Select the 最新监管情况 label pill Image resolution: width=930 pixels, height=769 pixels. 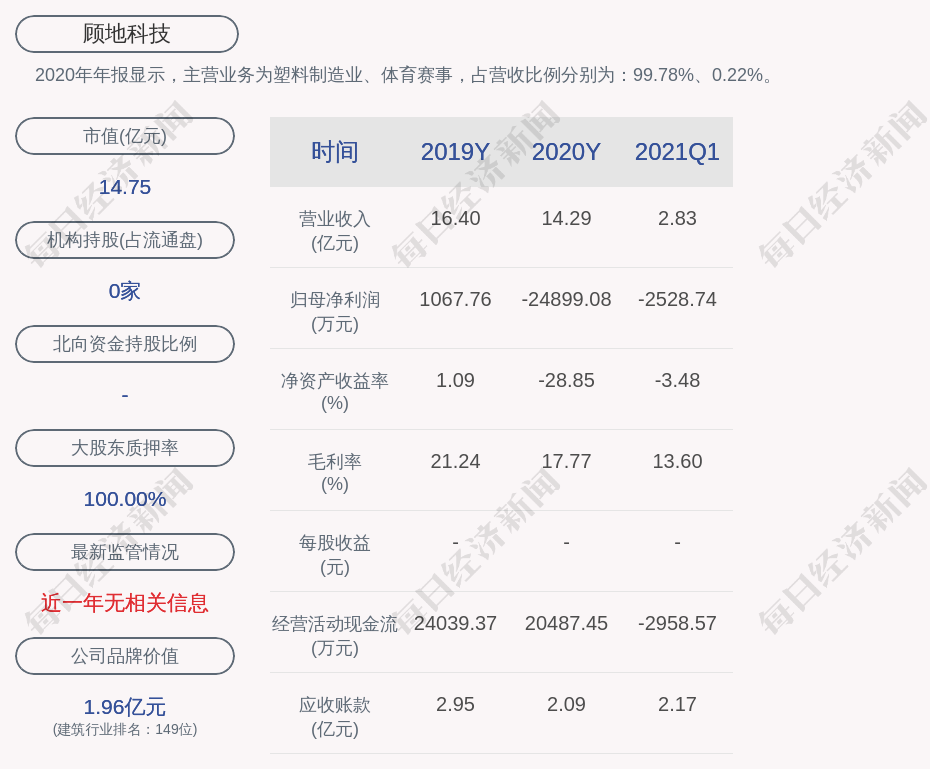click(x=125, y=552)
